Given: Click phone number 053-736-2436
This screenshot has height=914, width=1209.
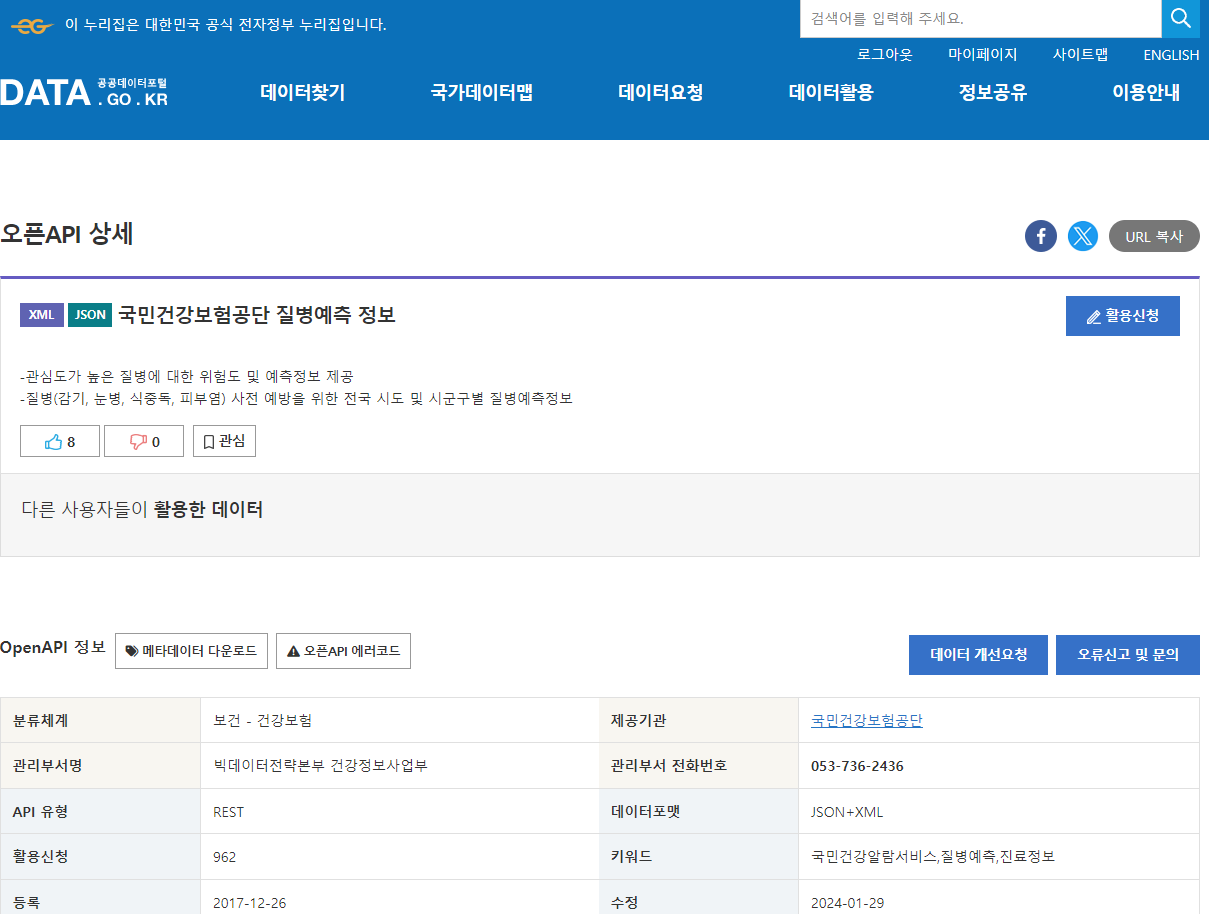Looking at the screenshot, I should point(857,766).
